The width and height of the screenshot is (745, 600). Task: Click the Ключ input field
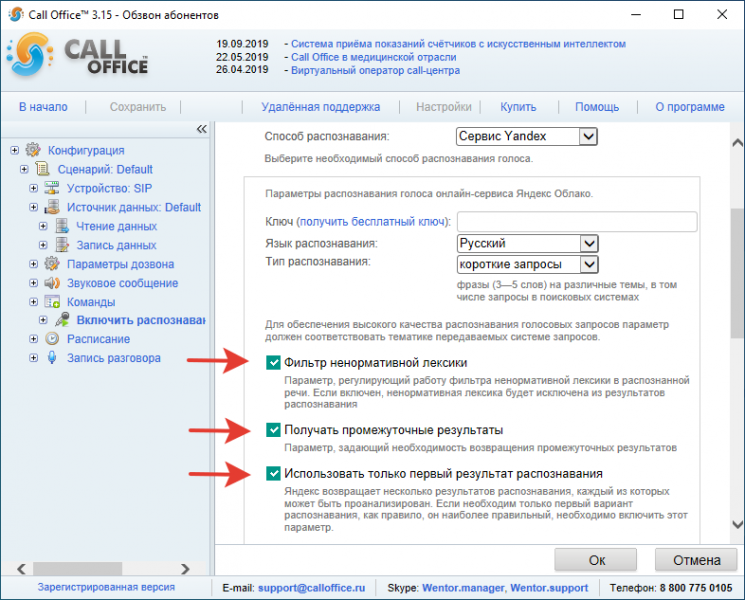click(577, 222)
